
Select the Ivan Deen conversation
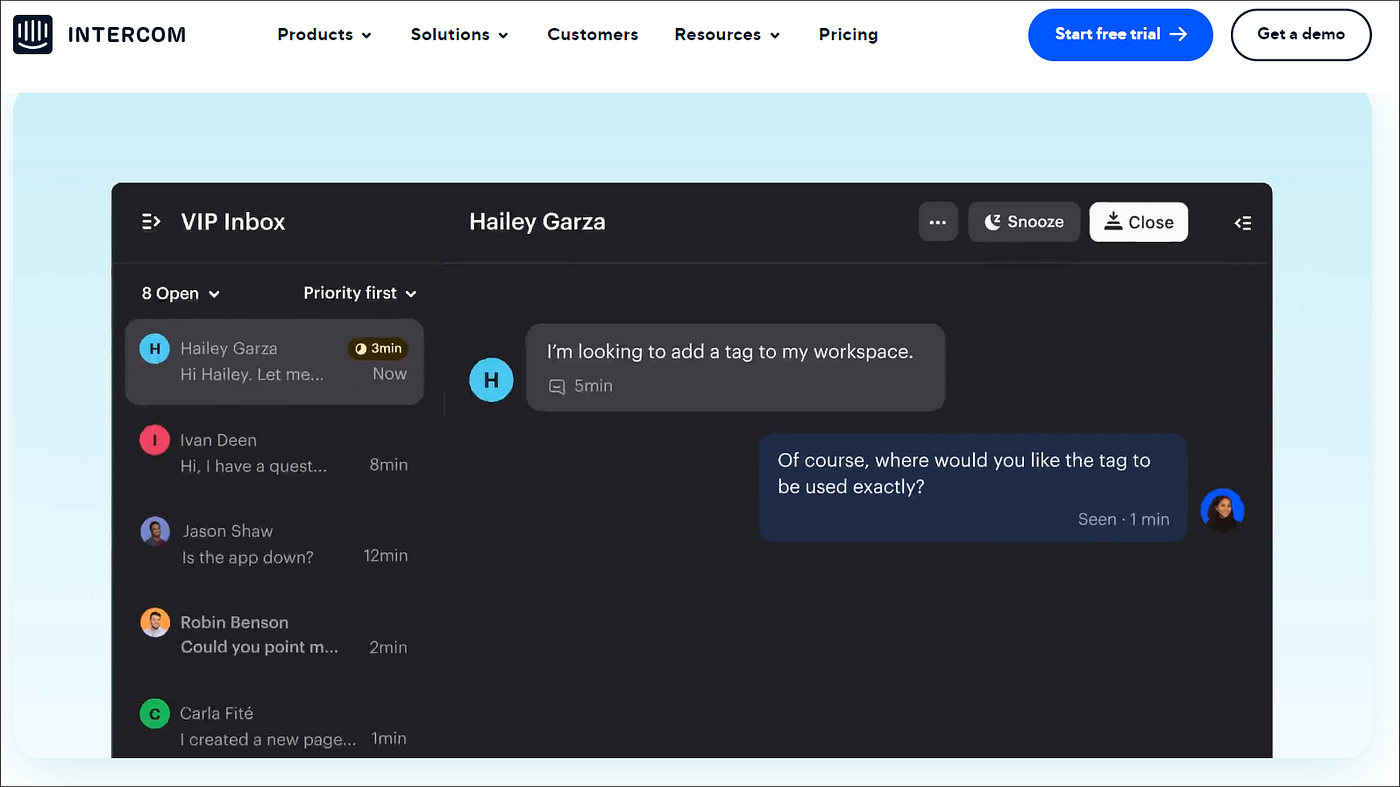(x=274, y=453)
